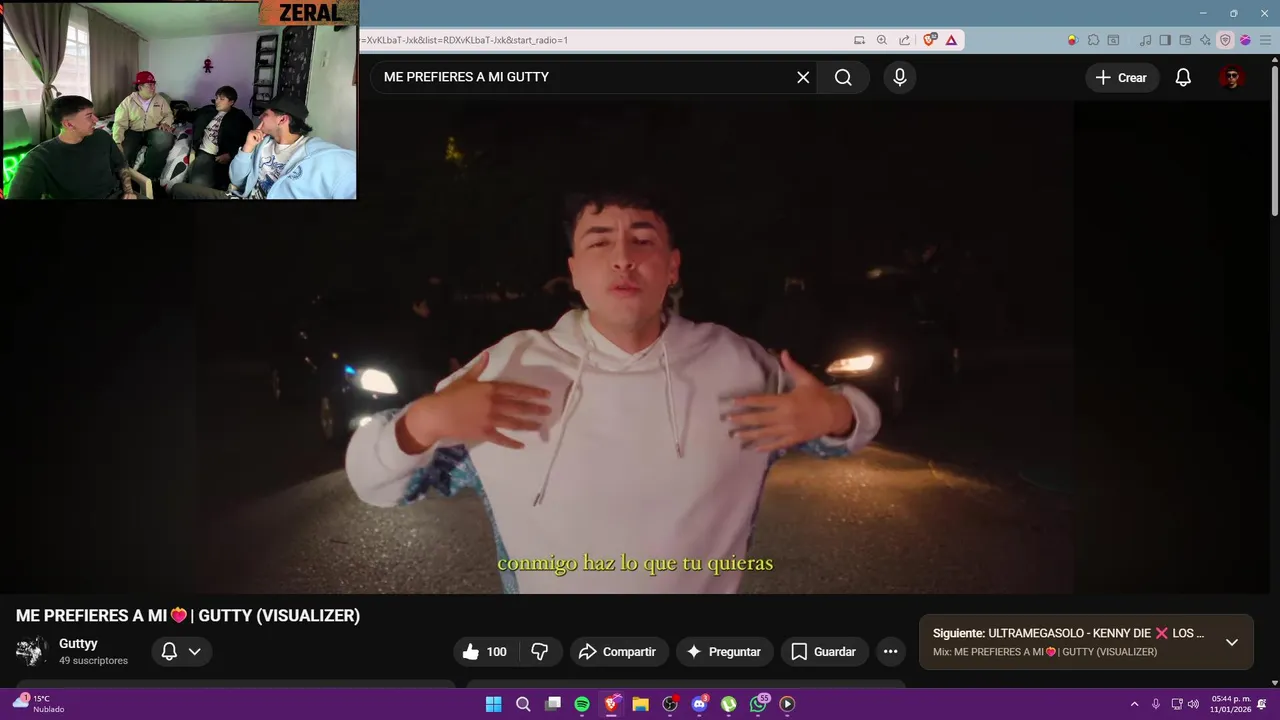Open Windows Start menu
This screenshot has height=720, width=1280.
pyautogui.click(x=493, y=704)
